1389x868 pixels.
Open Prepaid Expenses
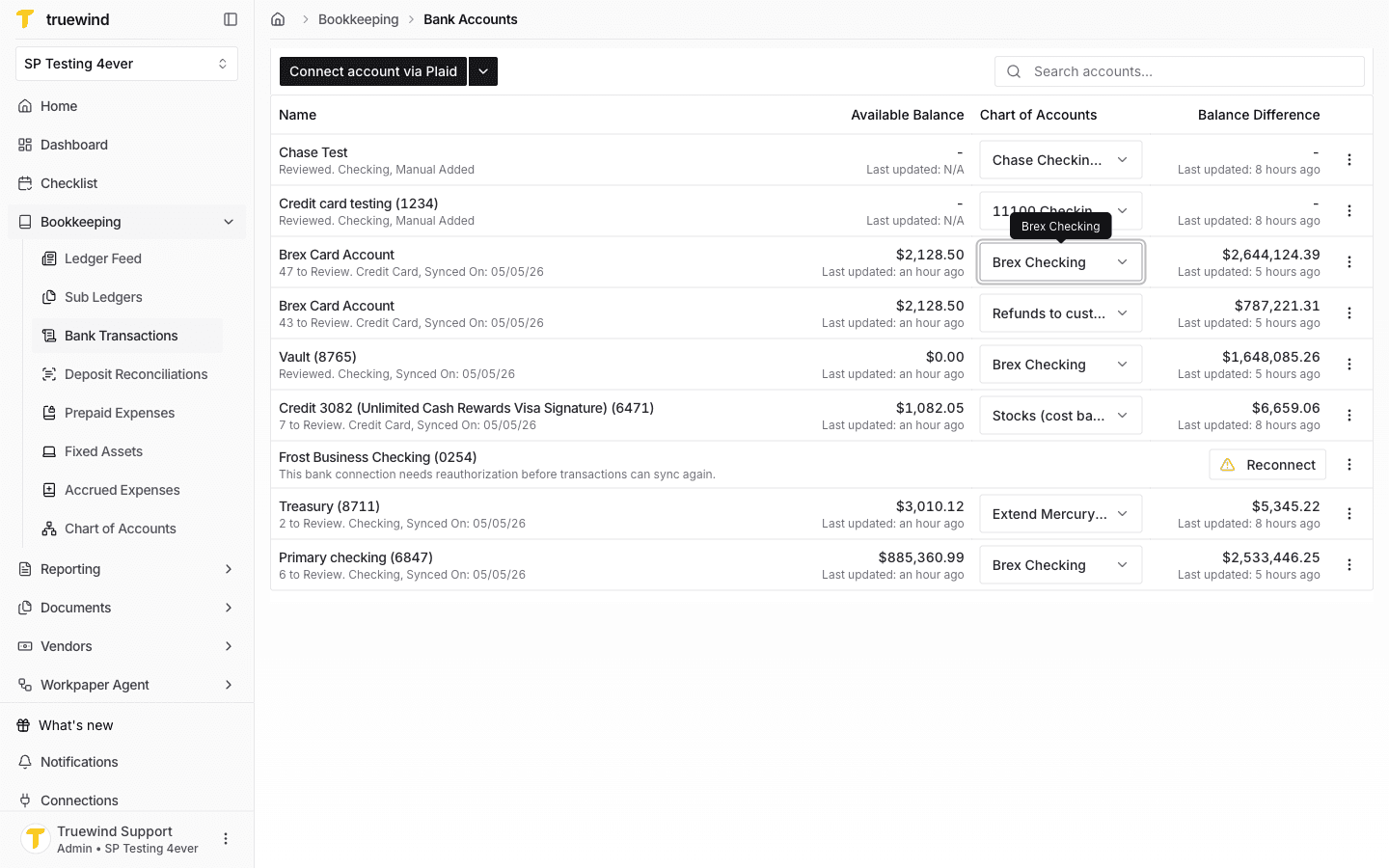126,413
